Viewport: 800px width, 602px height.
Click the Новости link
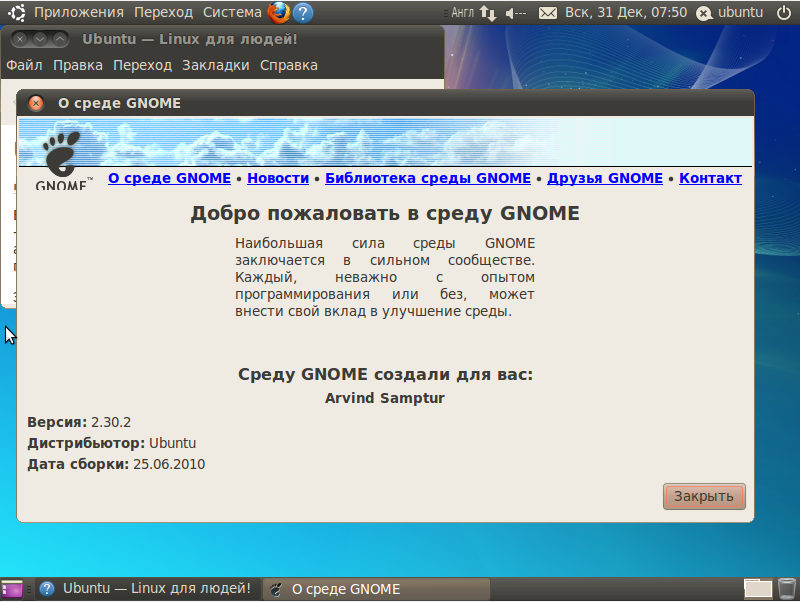click(x=278, y=178)
